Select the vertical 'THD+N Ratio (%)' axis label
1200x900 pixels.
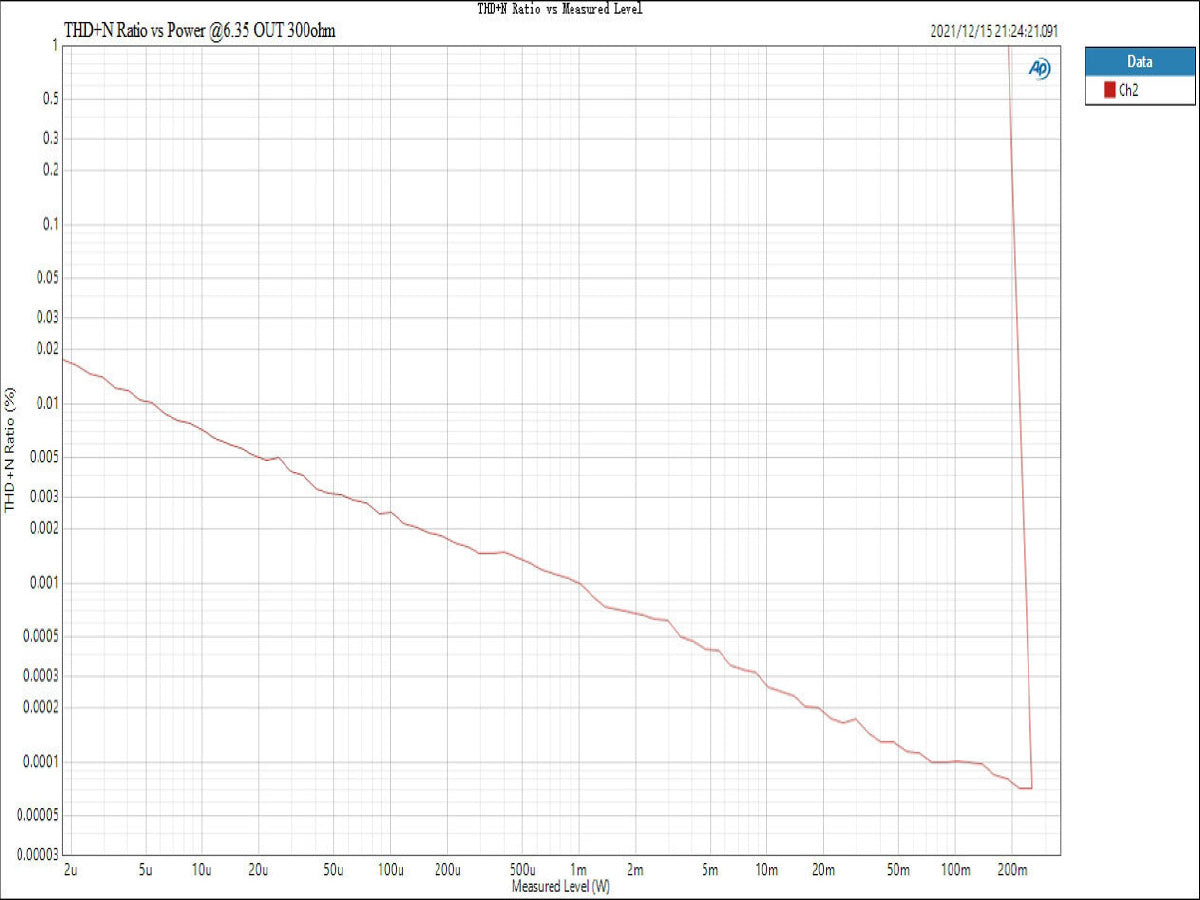pyautogui.click(x=11, y=450)
